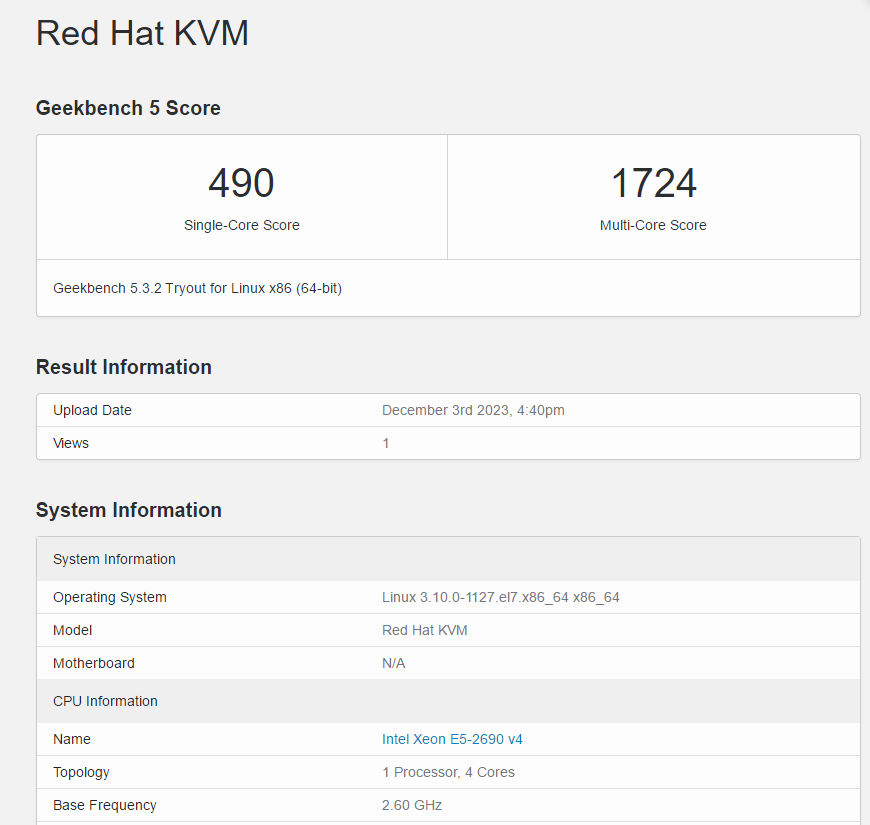Select the Motherboard N/A value
This screenshot has width=870, height=825.
point(393,663)
